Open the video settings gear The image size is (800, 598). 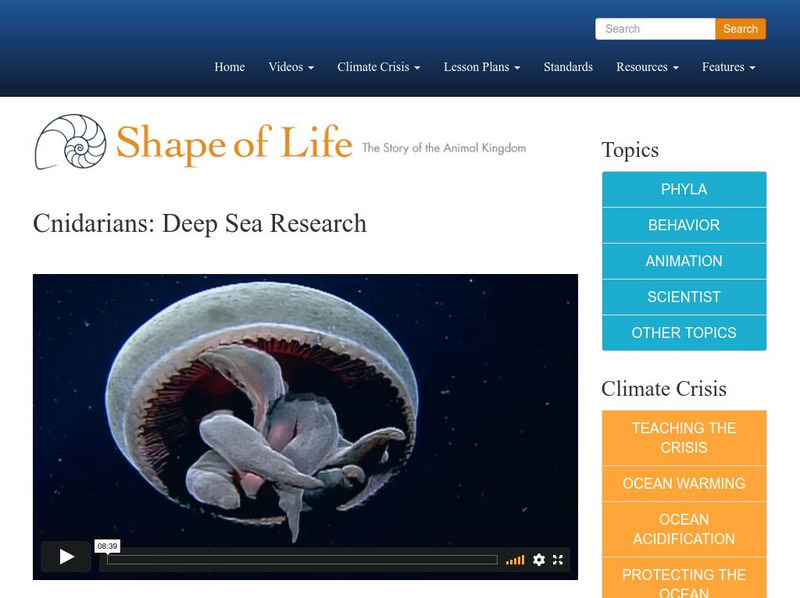(539, 560)
